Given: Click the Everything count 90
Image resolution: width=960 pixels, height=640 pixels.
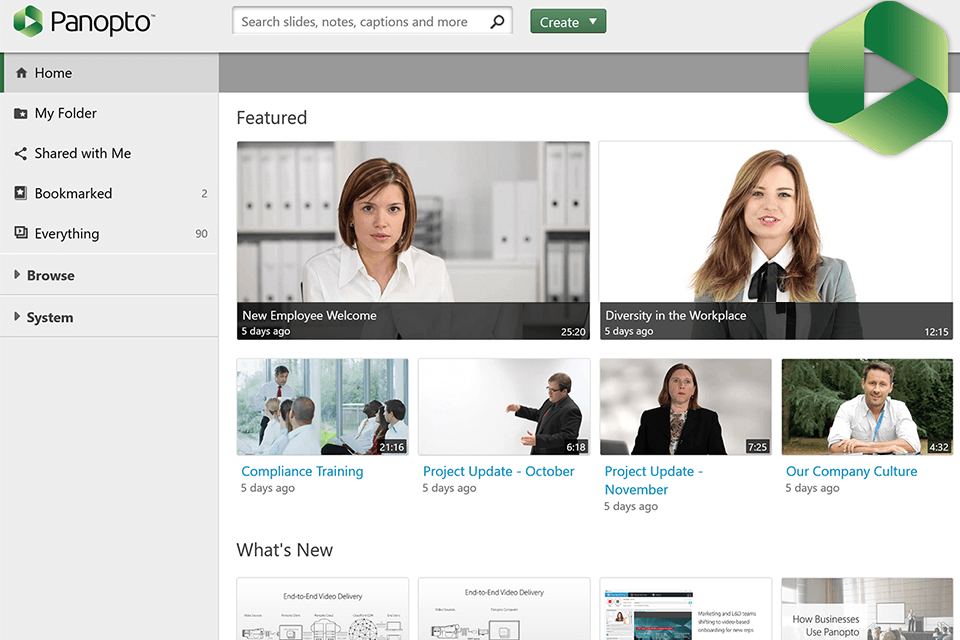Looking at the screenshot, I should (x=201, y=233).
